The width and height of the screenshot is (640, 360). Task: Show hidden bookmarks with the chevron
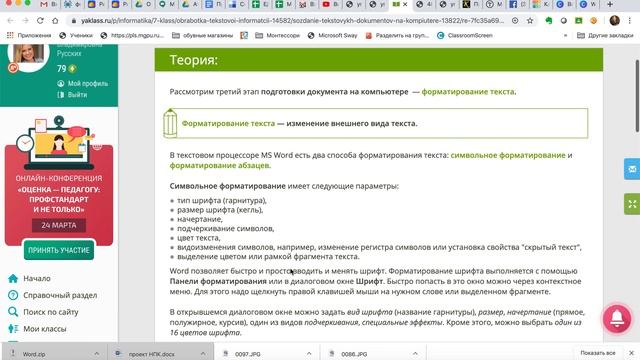565,36
